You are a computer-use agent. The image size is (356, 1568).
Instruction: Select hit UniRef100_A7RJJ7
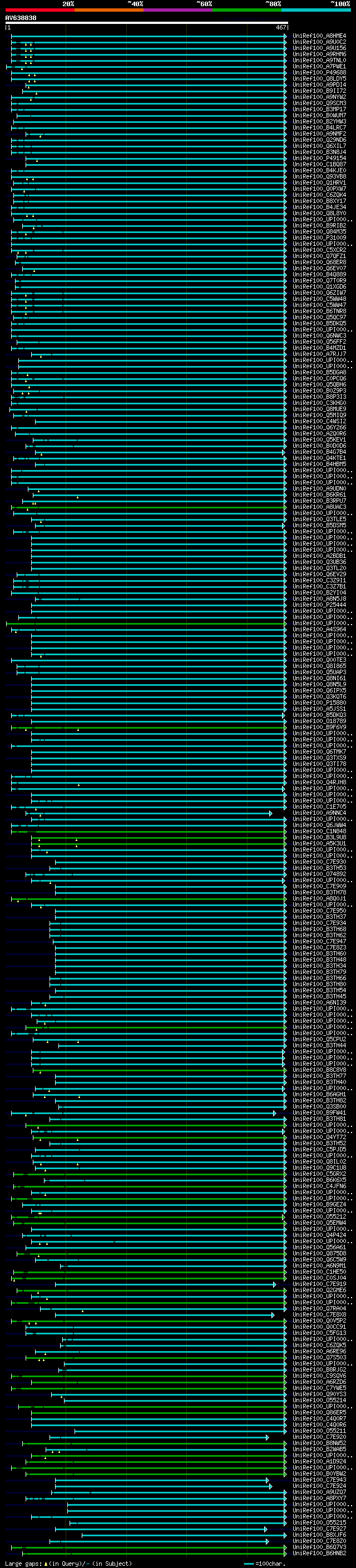point(319,354)
